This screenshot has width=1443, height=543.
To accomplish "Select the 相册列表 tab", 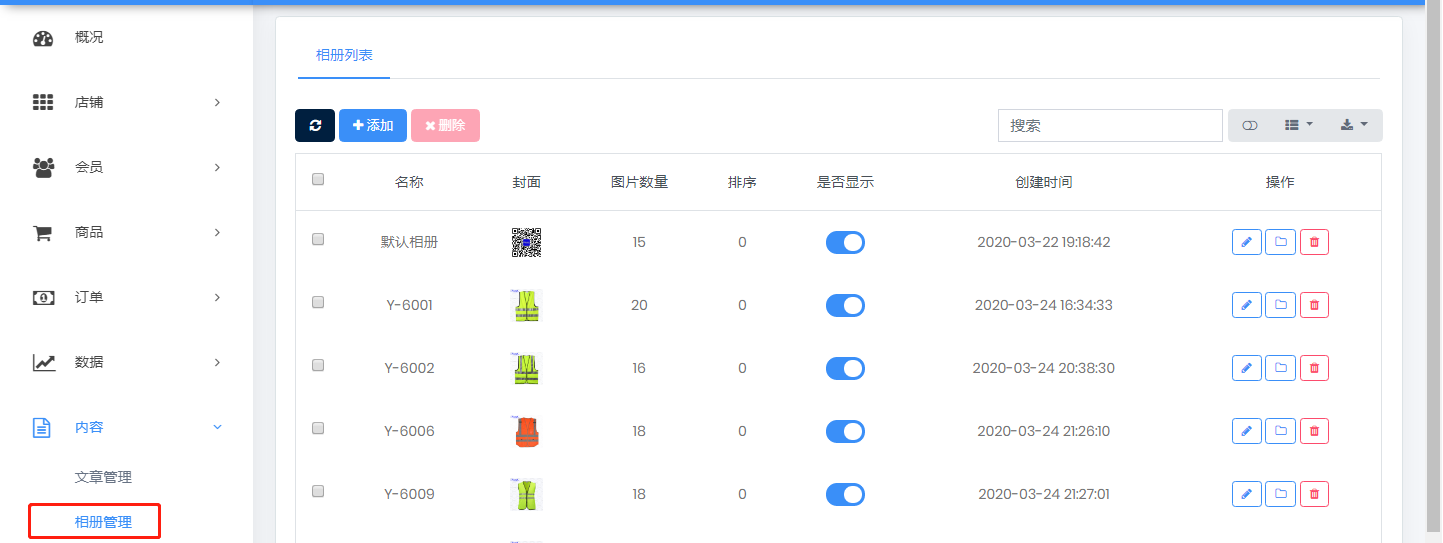I will click(344, 55).
